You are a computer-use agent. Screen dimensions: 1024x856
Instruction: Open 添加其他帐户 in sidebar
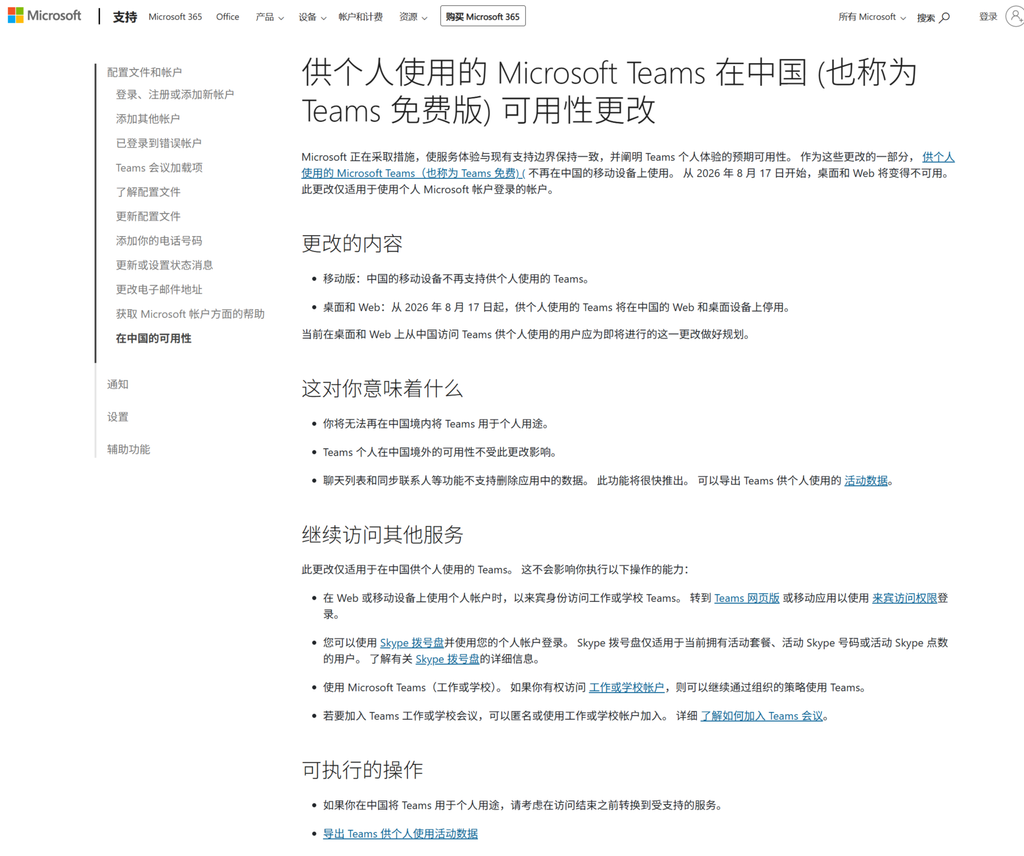(148, 119)
